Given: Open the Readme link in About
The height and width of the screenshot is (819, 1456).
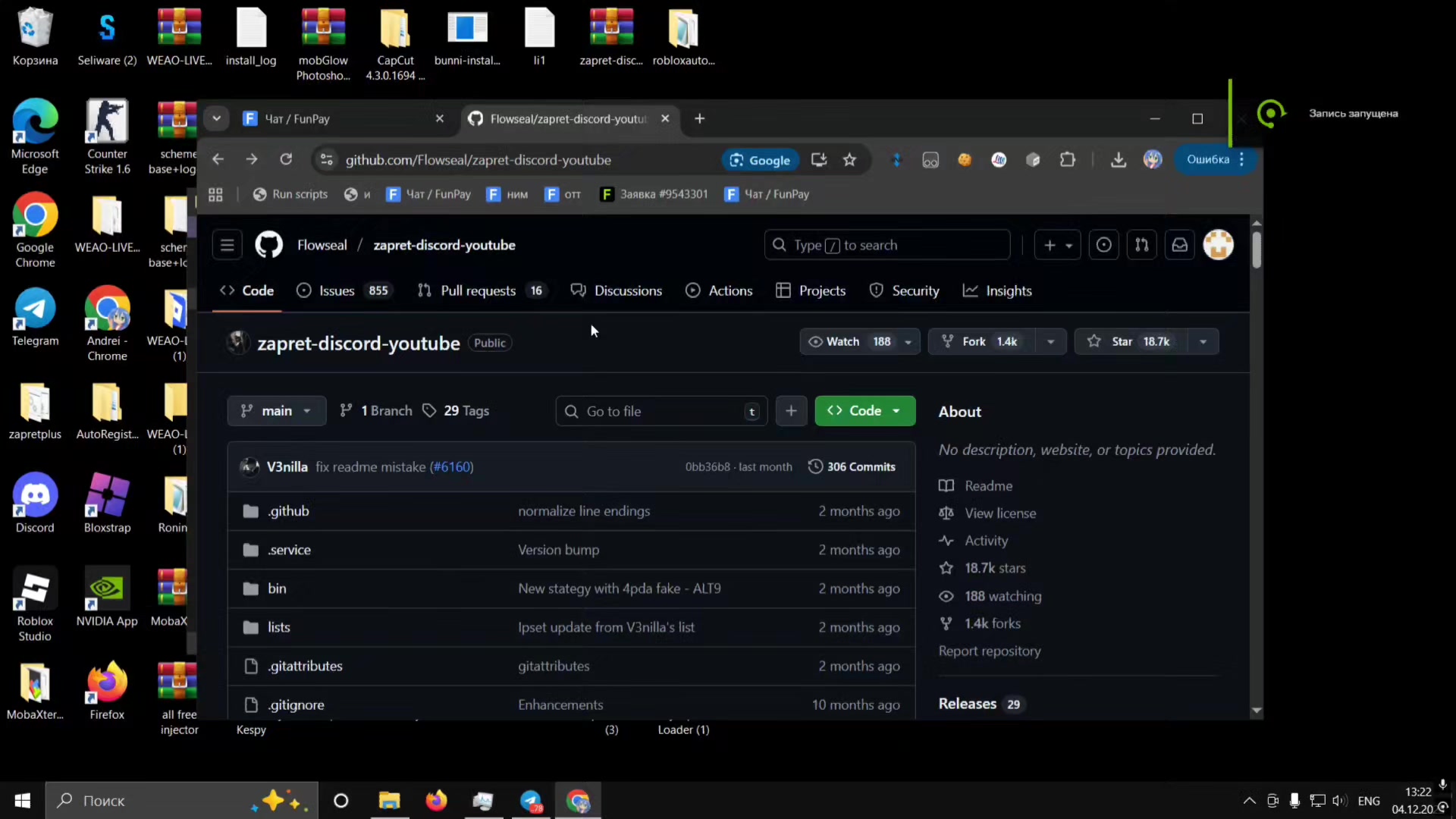Looking at the screenshot, I should pyautogui.click(x=988, y=486).
